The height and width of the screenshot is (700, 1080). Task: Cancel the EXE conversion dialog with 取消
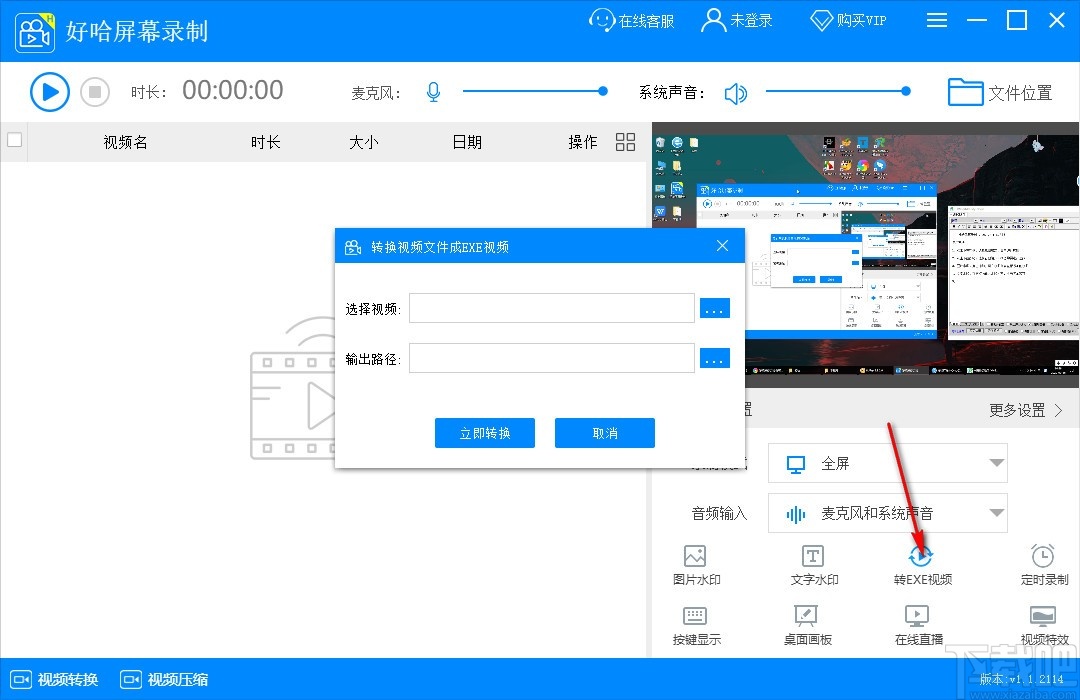click(x=604, y=433)
